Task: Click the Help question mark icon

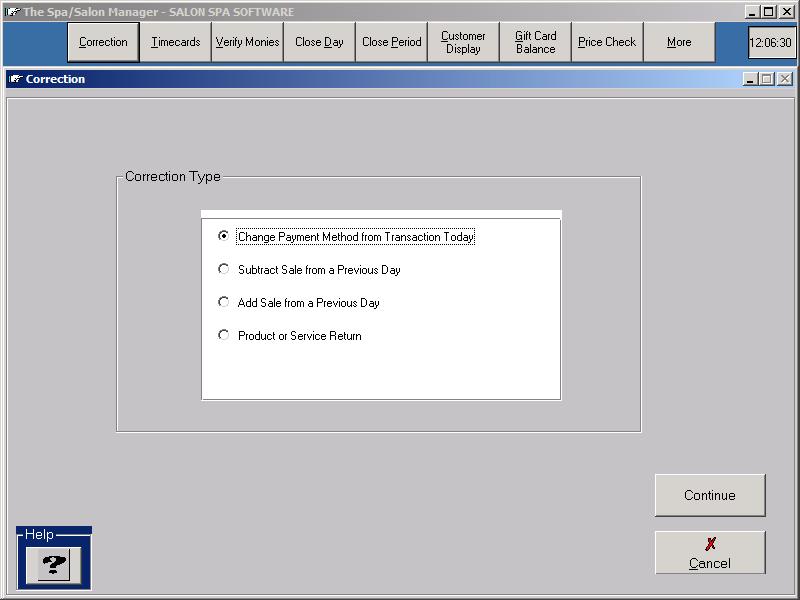Action: pos(53,565)
